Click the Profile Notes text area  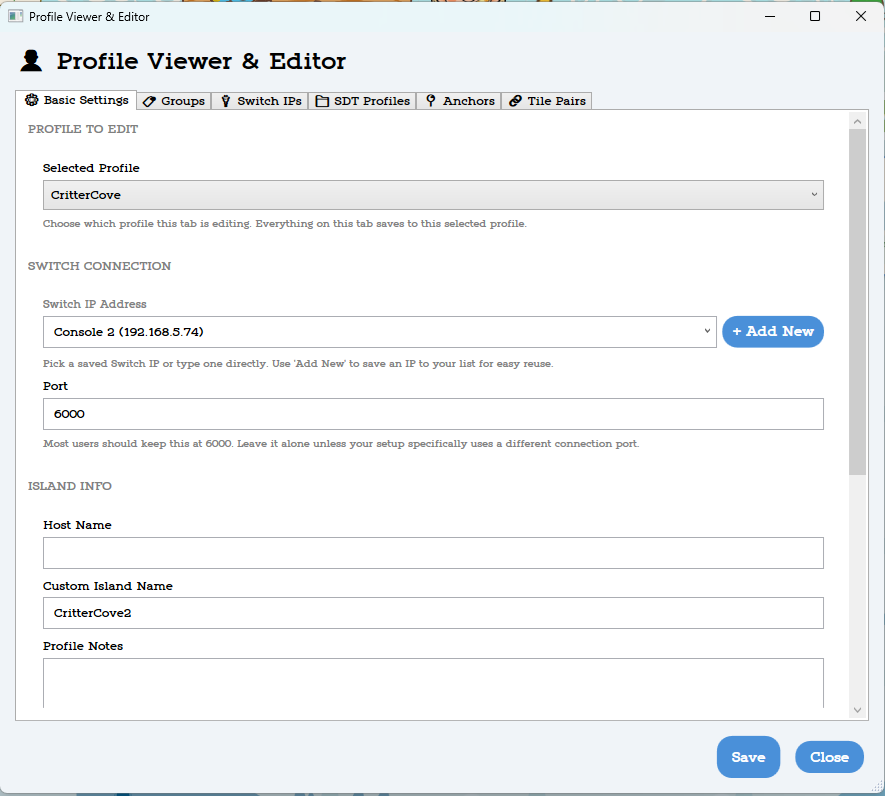coord(432,685)
